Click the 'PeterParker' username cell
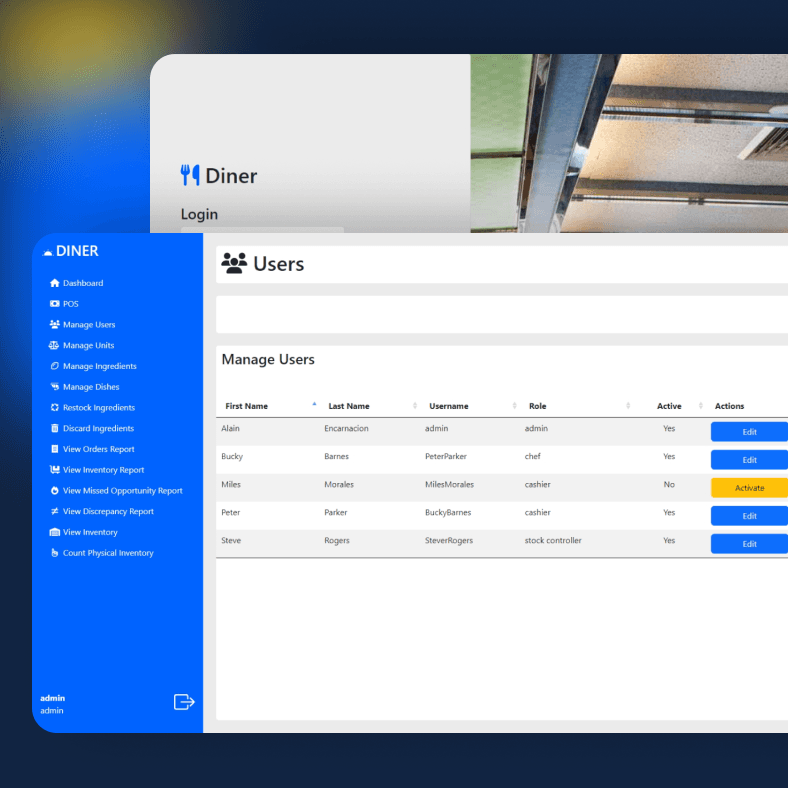Image resolution: width=788 pixels, height=788 pixels. 446,456
